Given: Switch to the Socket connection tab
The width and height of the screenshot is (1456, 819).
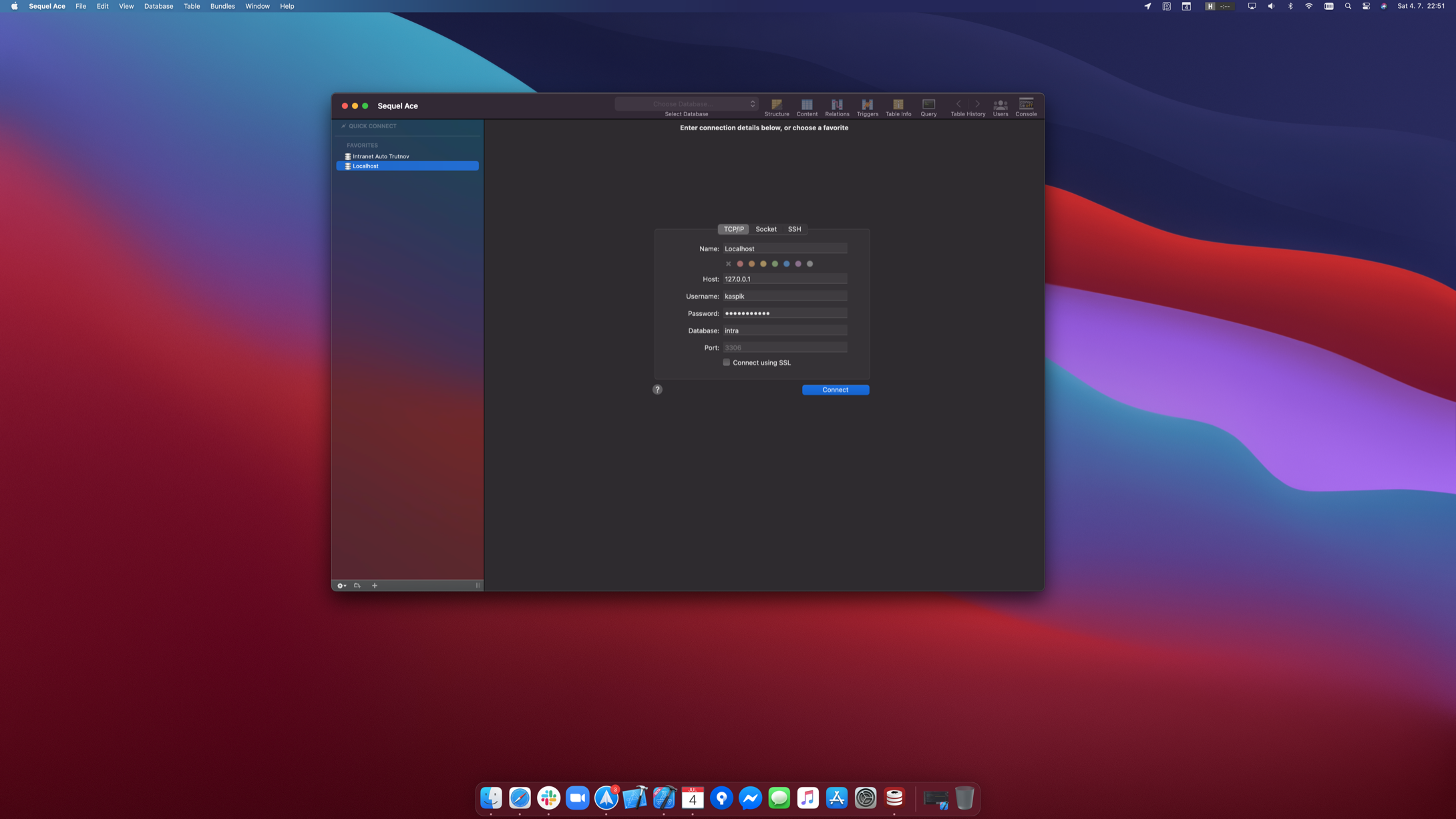Looking at the screenshot, I should 766,229.
